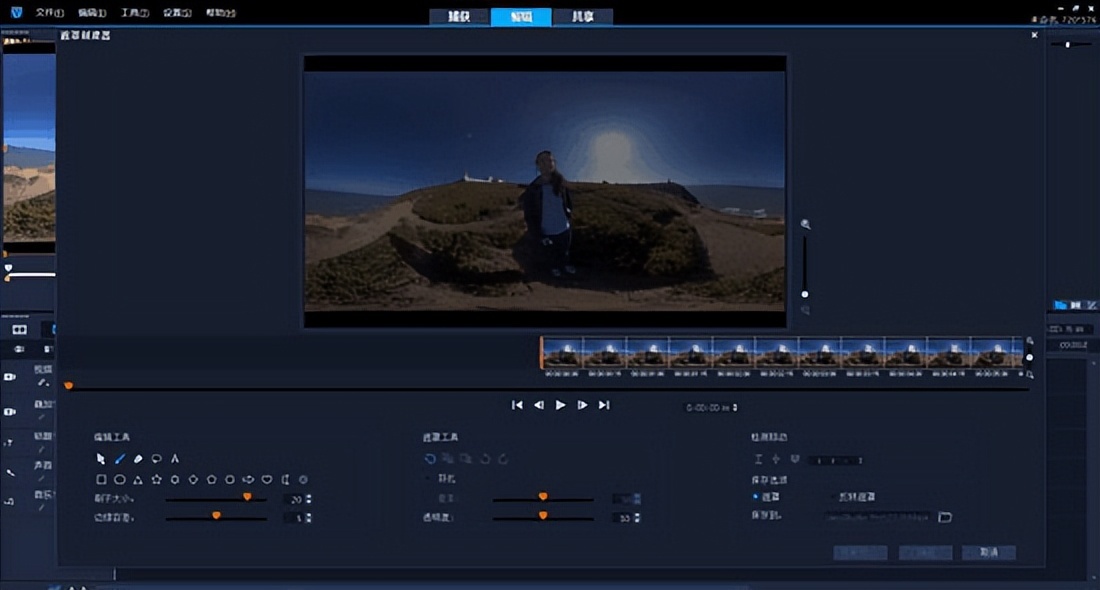
Task: Jump to the start of the clip
Action: 517,405
